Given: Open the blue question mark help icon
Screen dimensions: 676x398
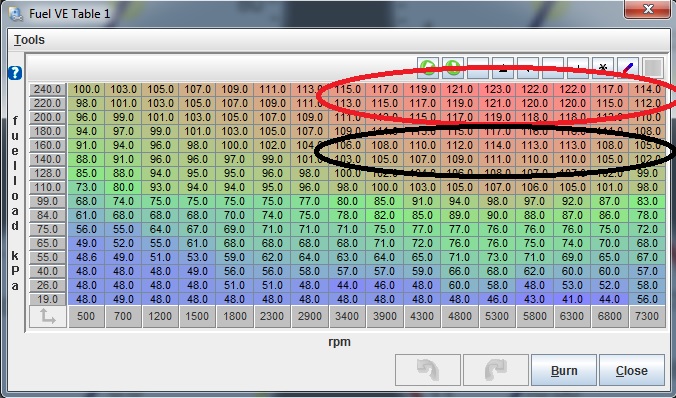Looking at the screenshot, I should [x=15, y=73].
